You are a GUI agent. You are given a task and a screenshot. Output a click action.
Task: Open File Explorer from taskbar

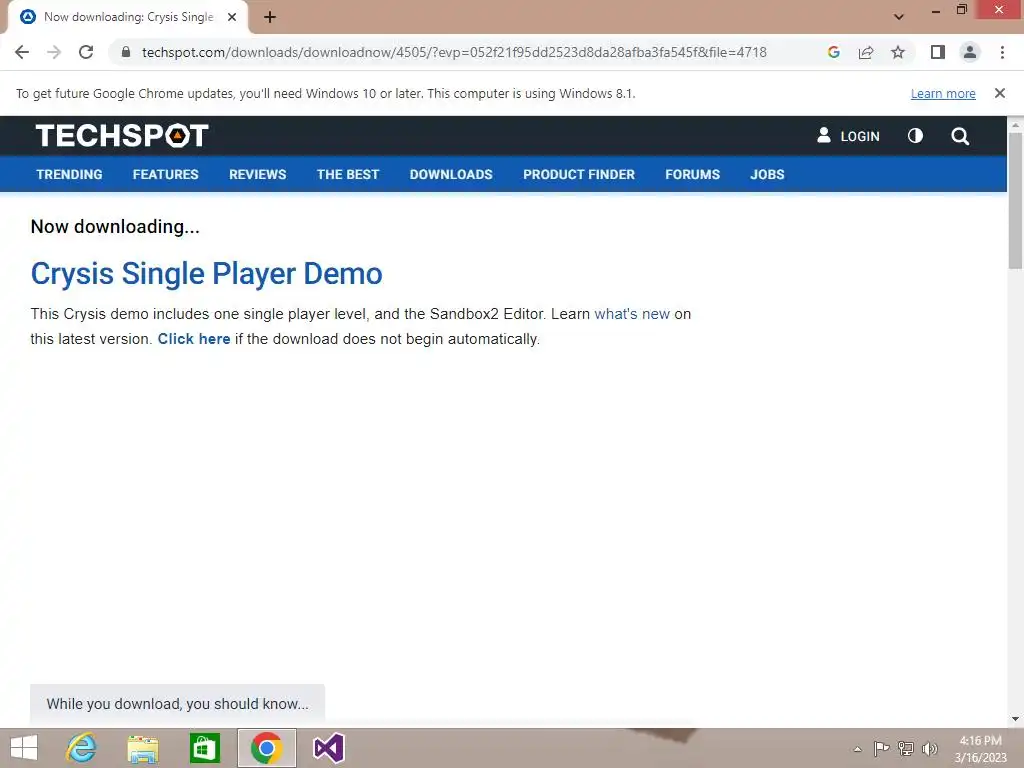(143, 748)
